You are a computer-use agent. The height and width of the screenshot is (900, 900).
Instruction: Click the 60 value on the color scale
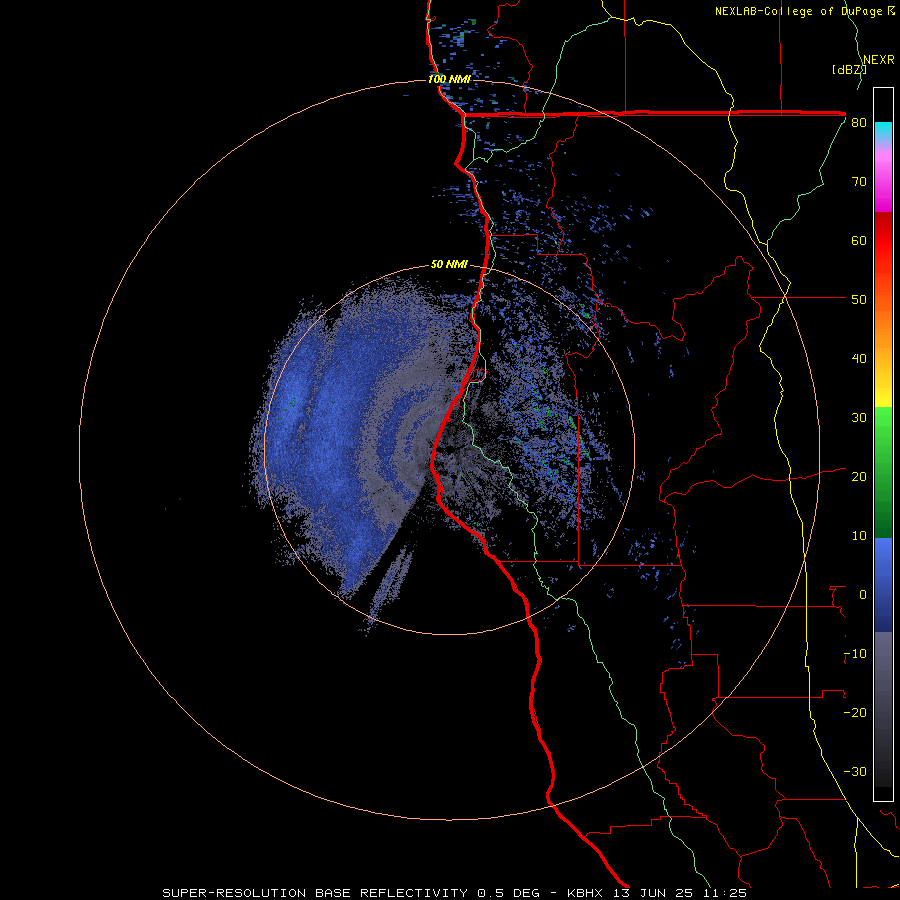859,240
